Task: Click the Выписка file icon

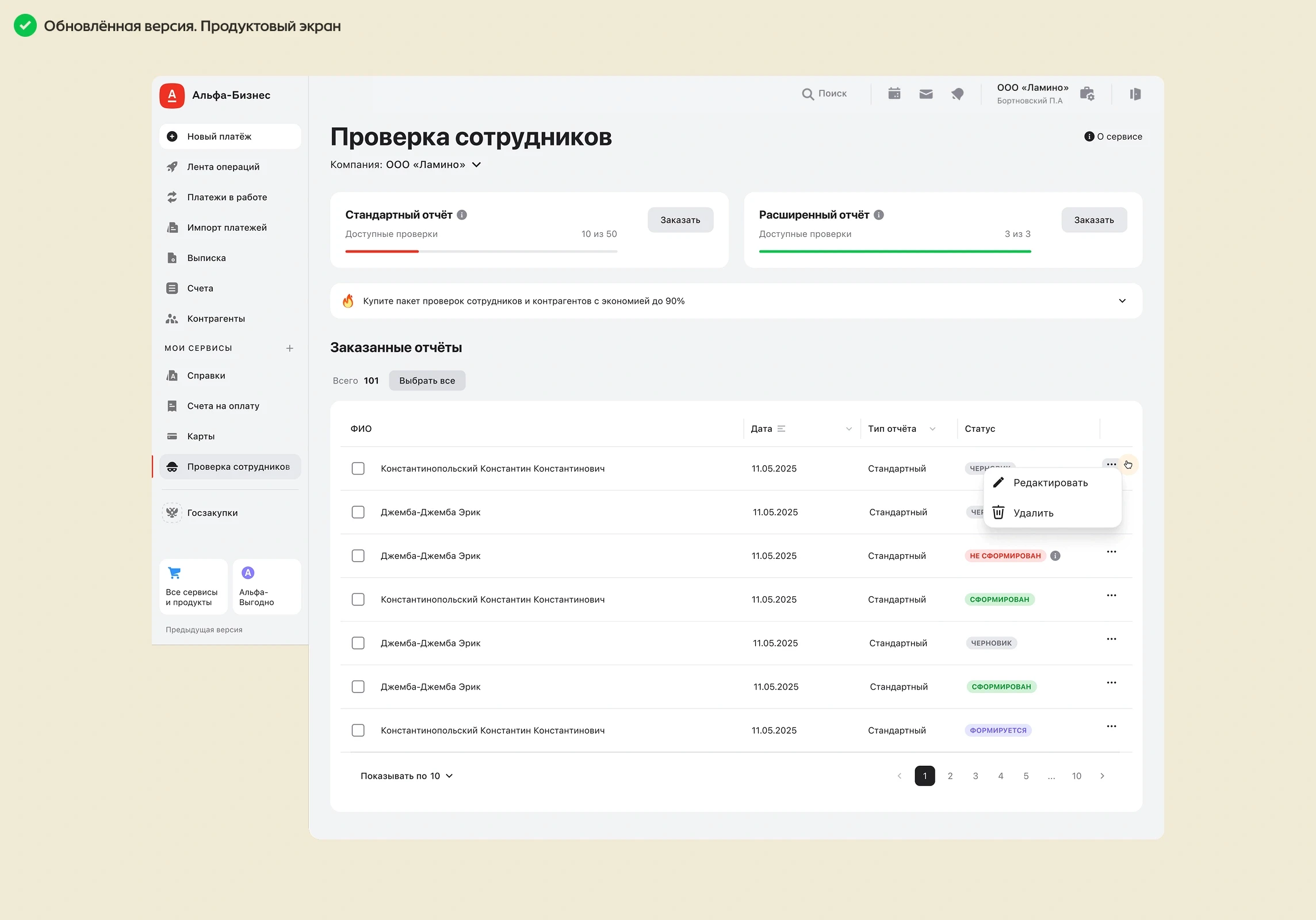Action: click(x=172, y=258)
